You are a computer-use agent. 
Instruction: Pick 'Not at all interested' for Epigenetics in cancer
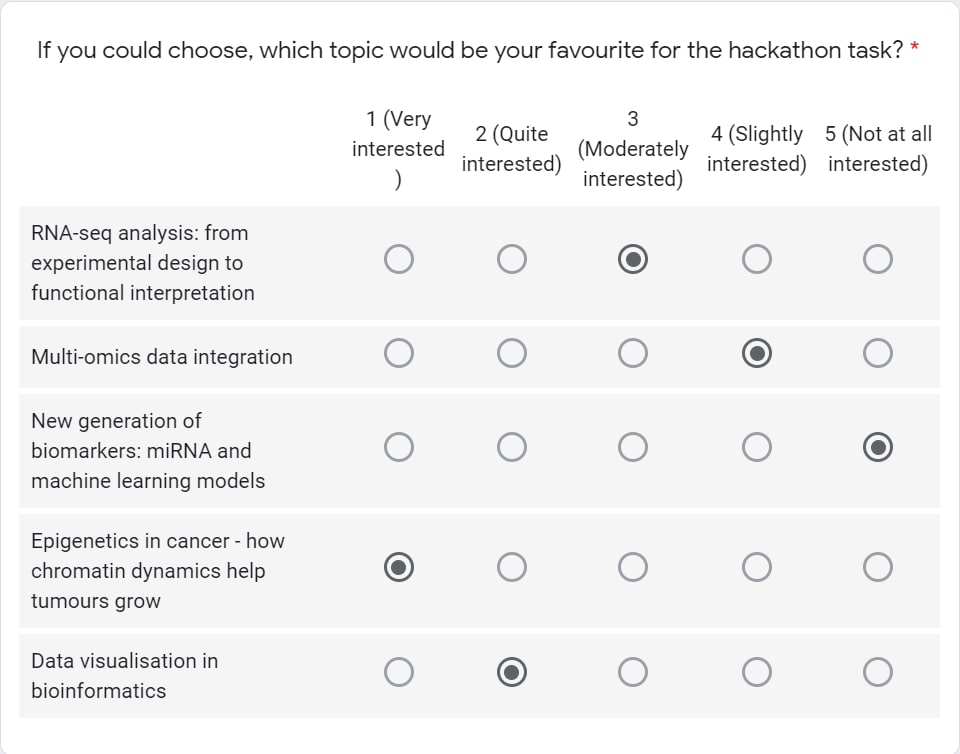click(x=878, y=567)
